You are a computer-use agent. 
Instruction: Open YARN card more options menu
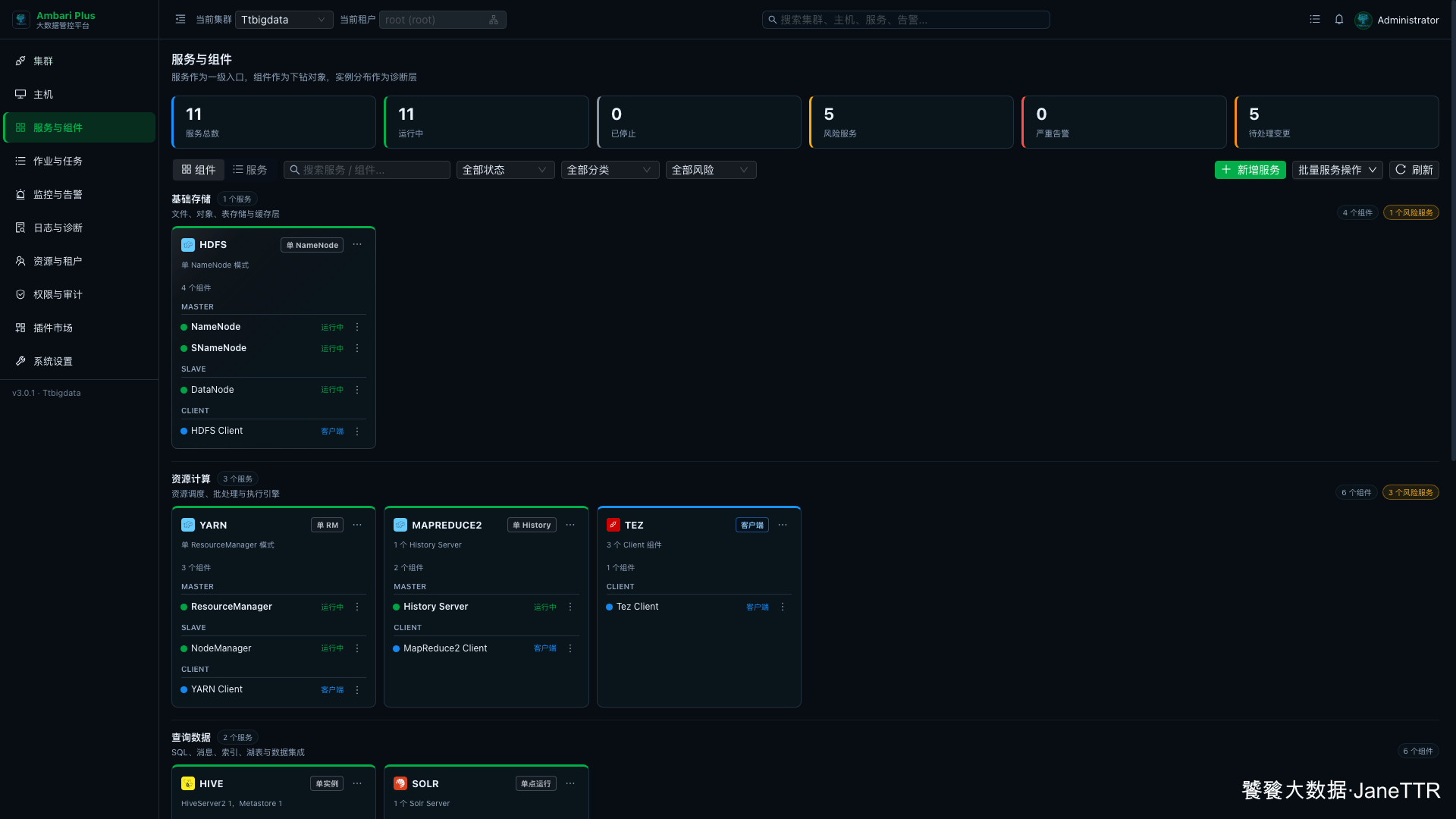[357, 525]
